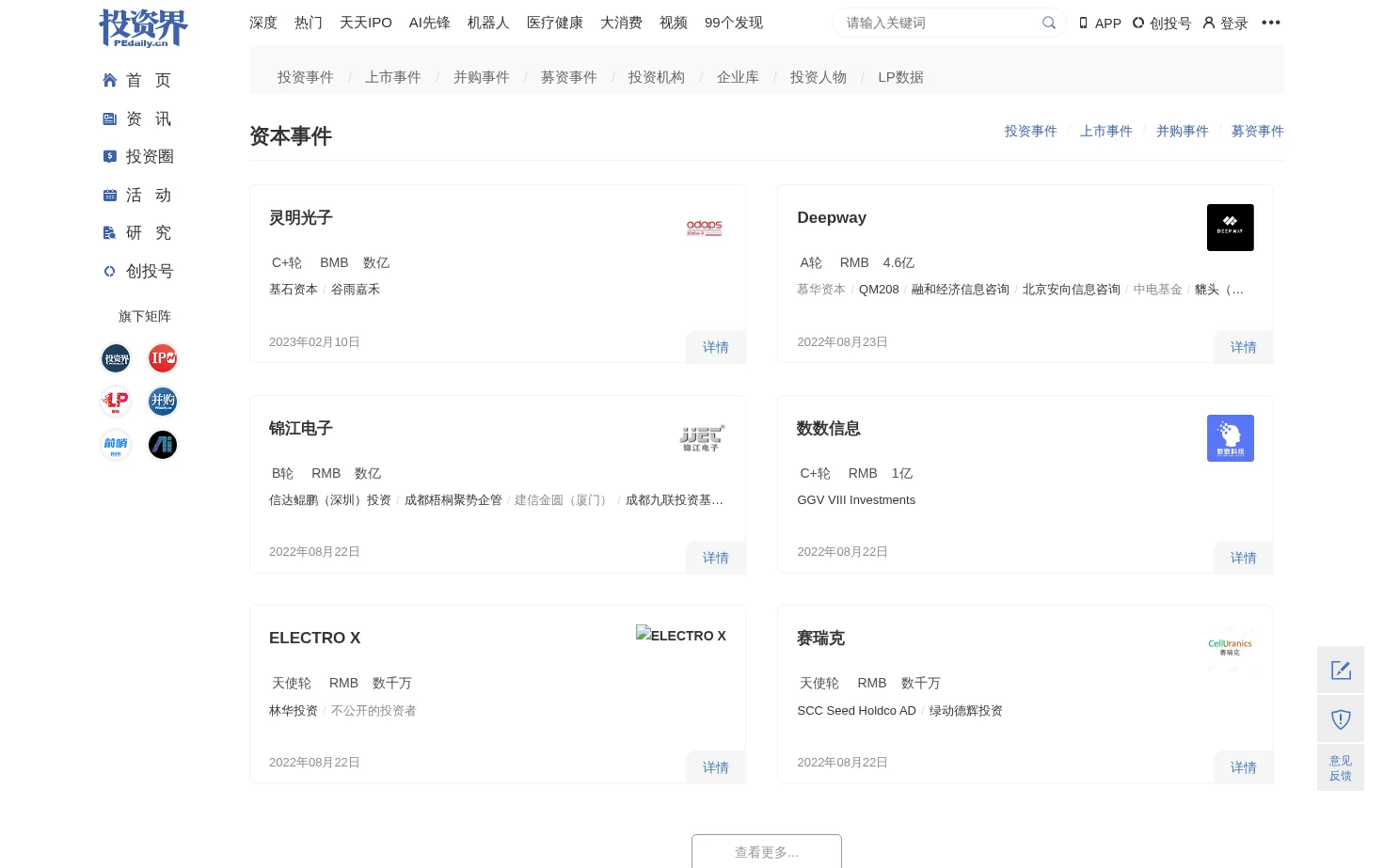The image size is (1383, 868).
Task: Open the 机器人 top menu item
Action: [488, 23]
